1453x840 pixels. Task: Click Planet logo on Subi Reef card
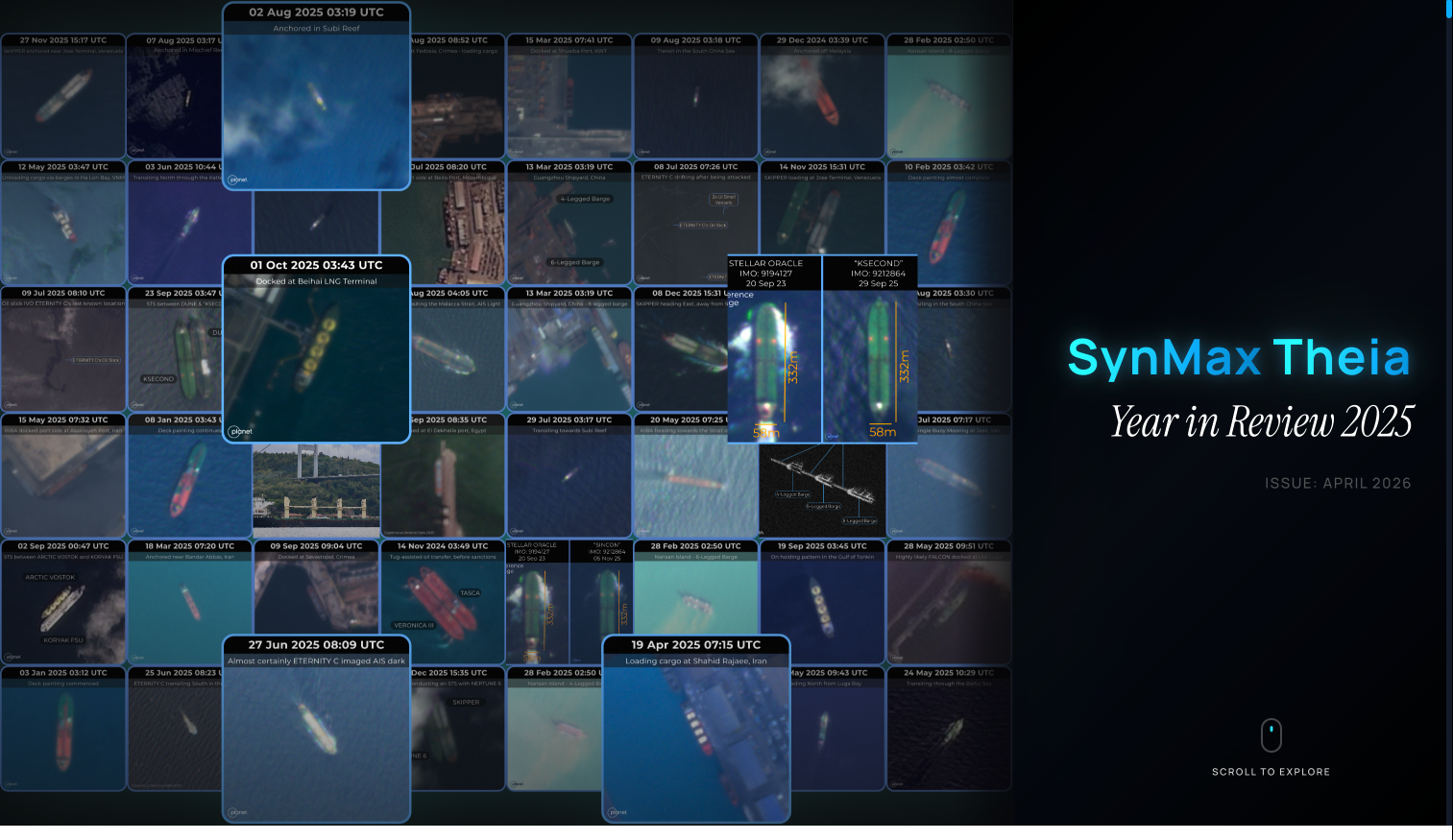point(238,180)
